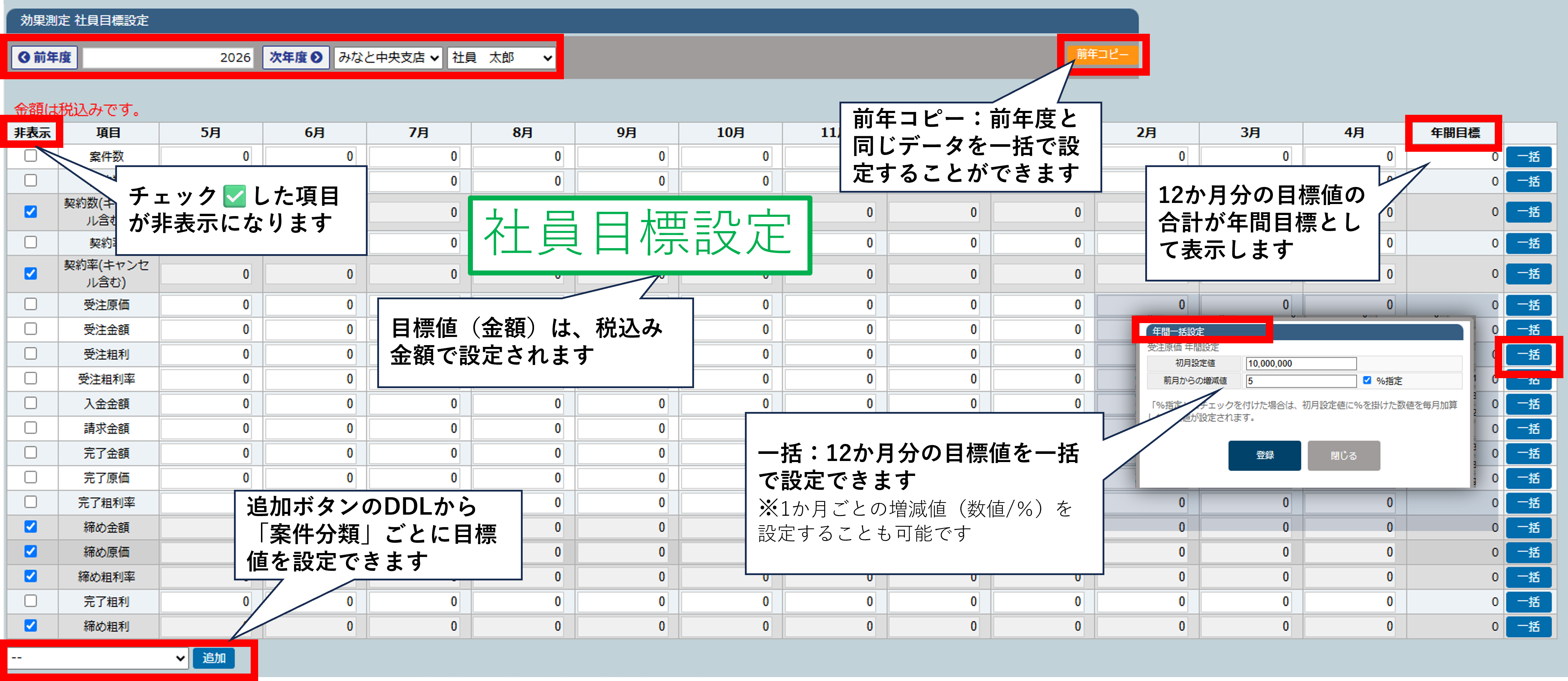
Task: Click the 次年度 next year arrow button
Action: [296, 57]
